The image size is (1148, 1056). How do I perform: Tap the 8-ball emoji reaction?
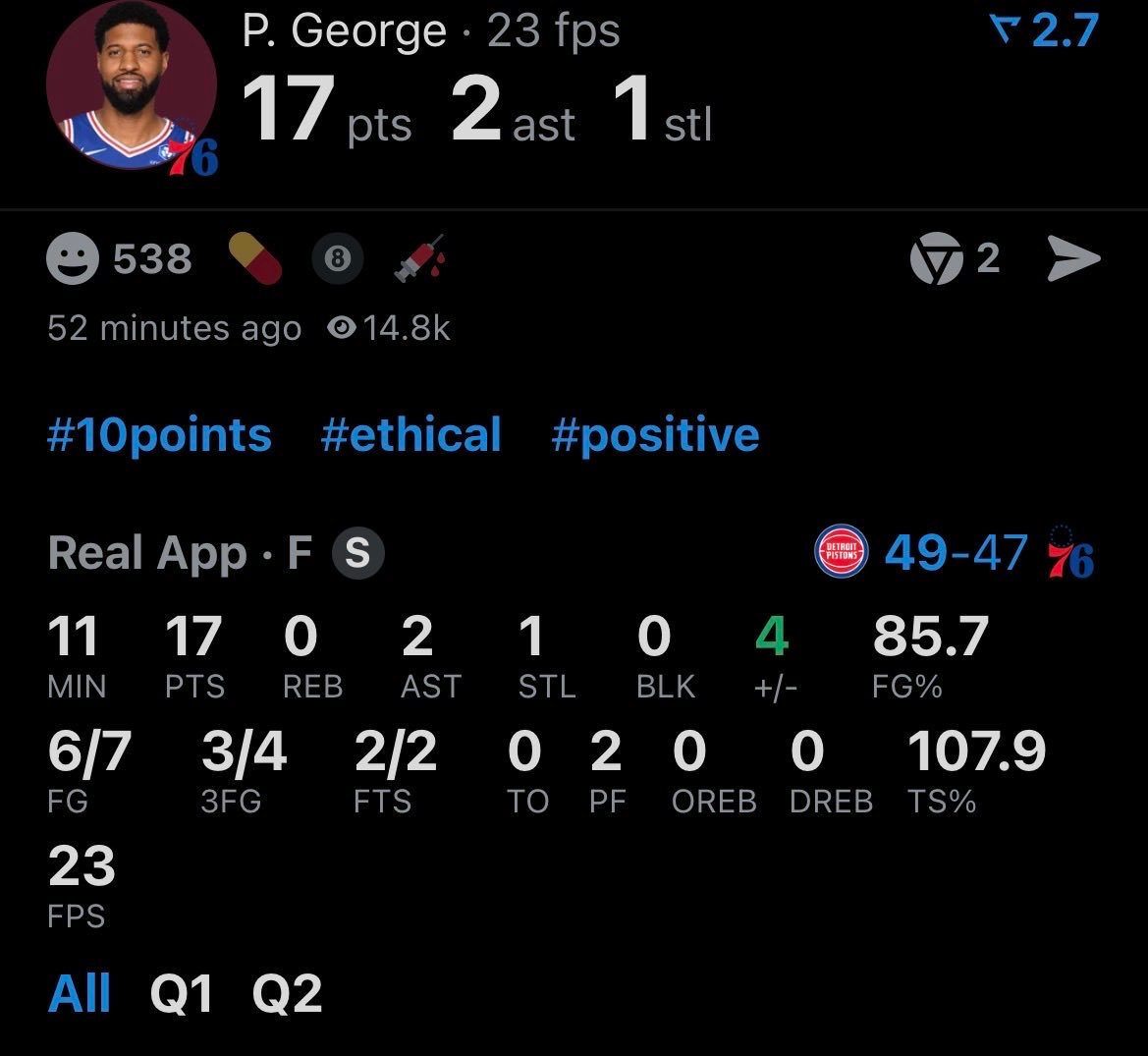tap(337, 259)
